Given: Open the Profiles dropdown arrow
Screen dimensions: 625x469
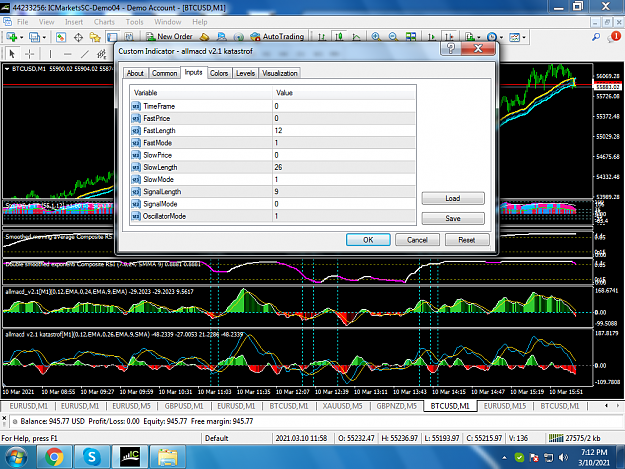Looking at the screenshot, I should pos(44,37).
